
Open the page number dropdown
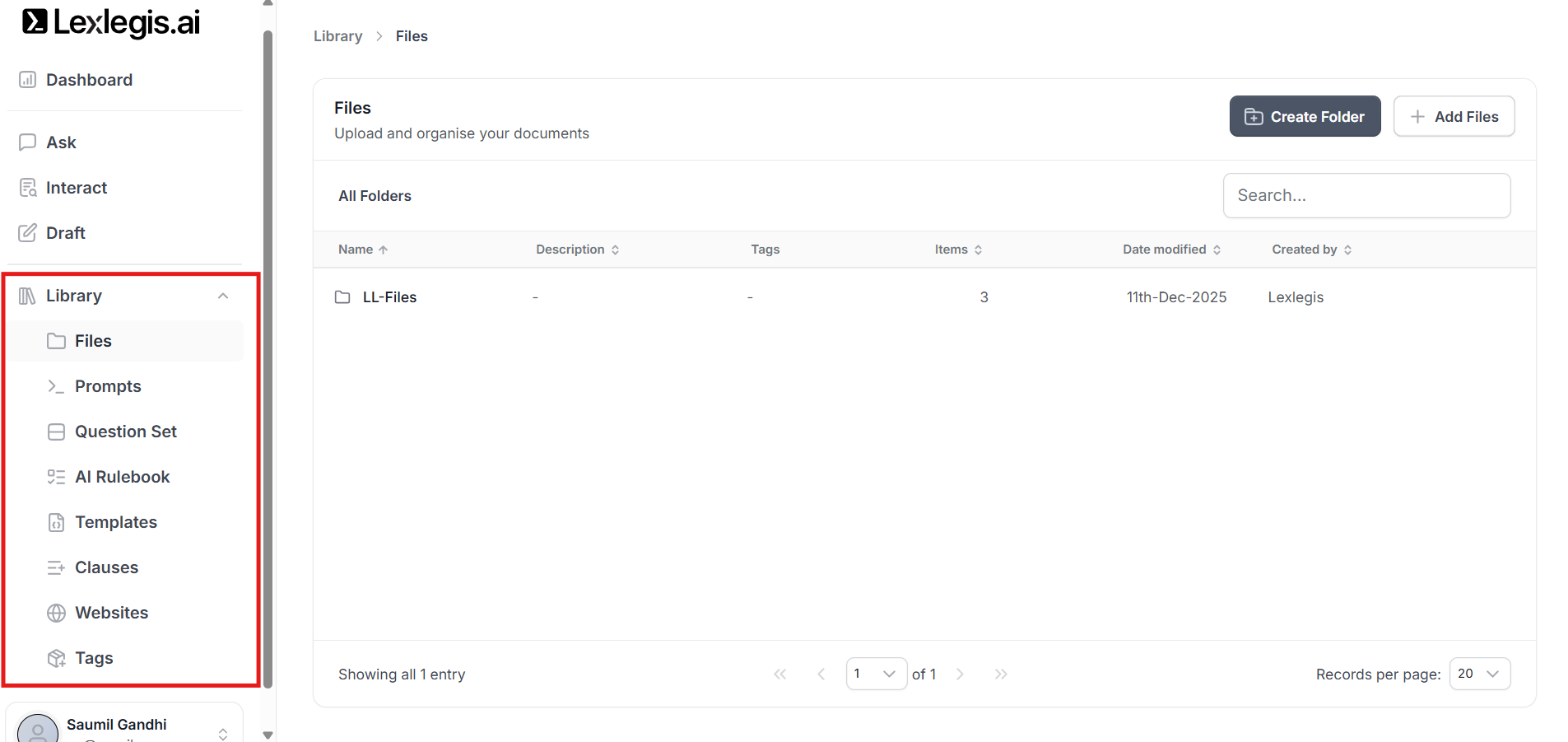[x=876, y=674]
